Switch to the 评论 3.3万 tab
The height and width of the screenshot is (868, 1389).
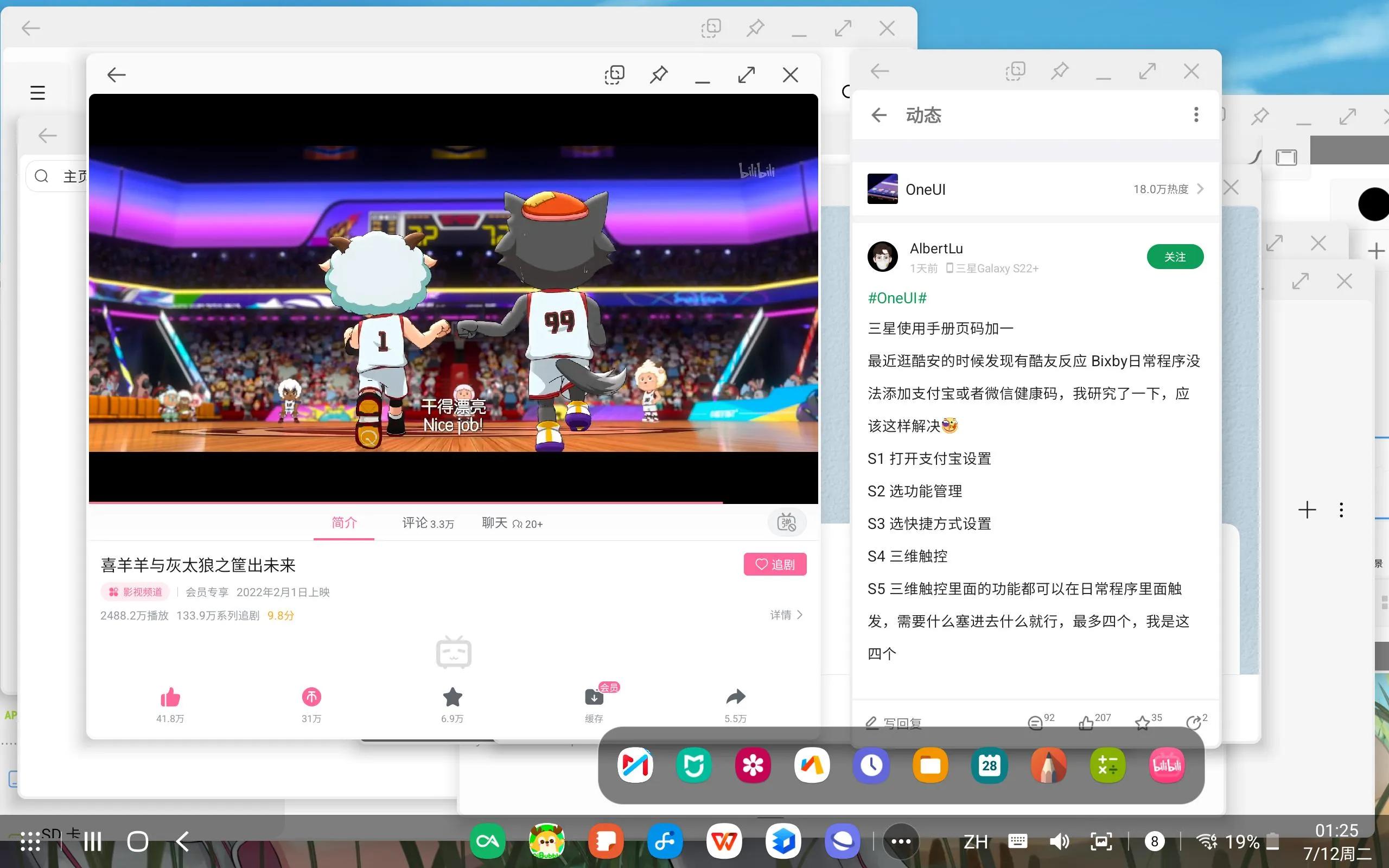pyautogui.click(x=428, y=523)
